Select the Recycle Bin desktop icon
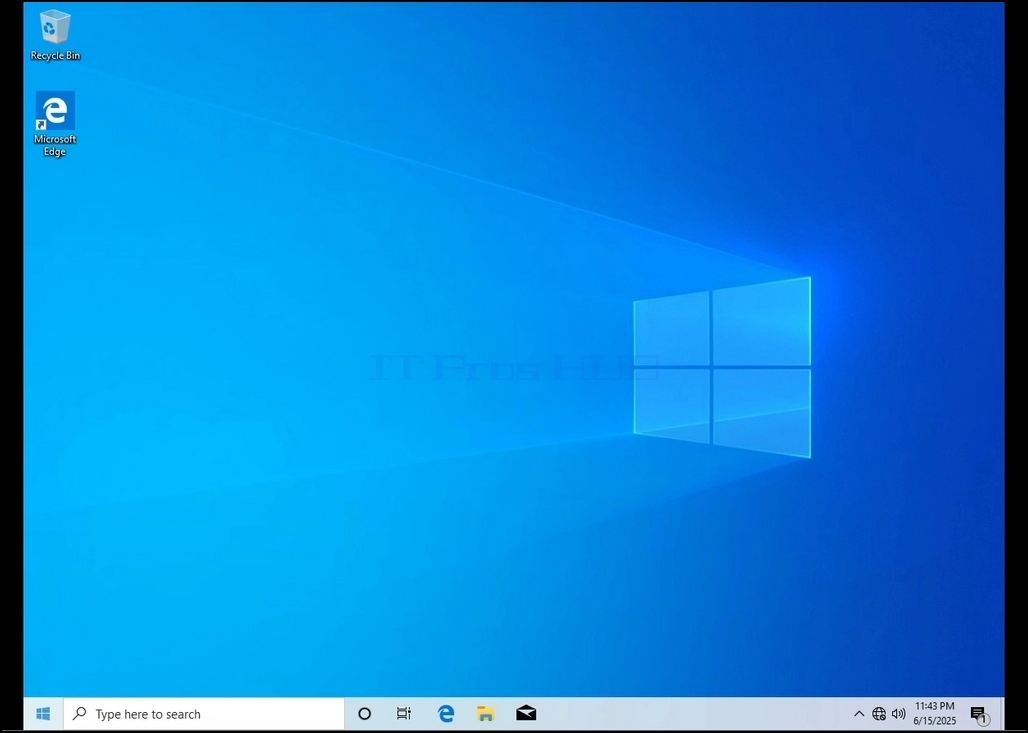 [x=55, y=35]
